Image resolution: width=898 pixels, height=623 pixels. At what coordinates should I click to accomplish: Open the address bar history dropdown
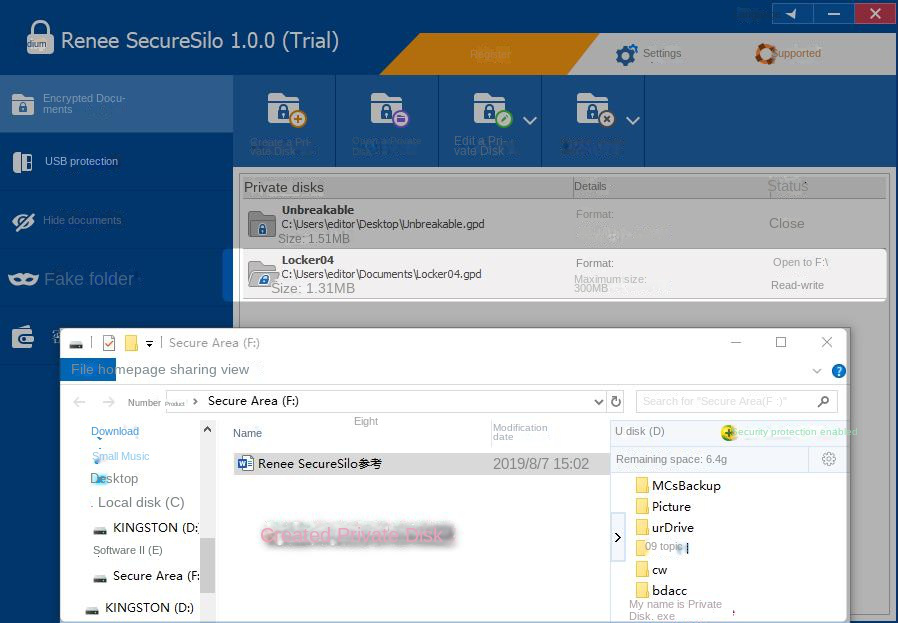click(x=599, y=402)
